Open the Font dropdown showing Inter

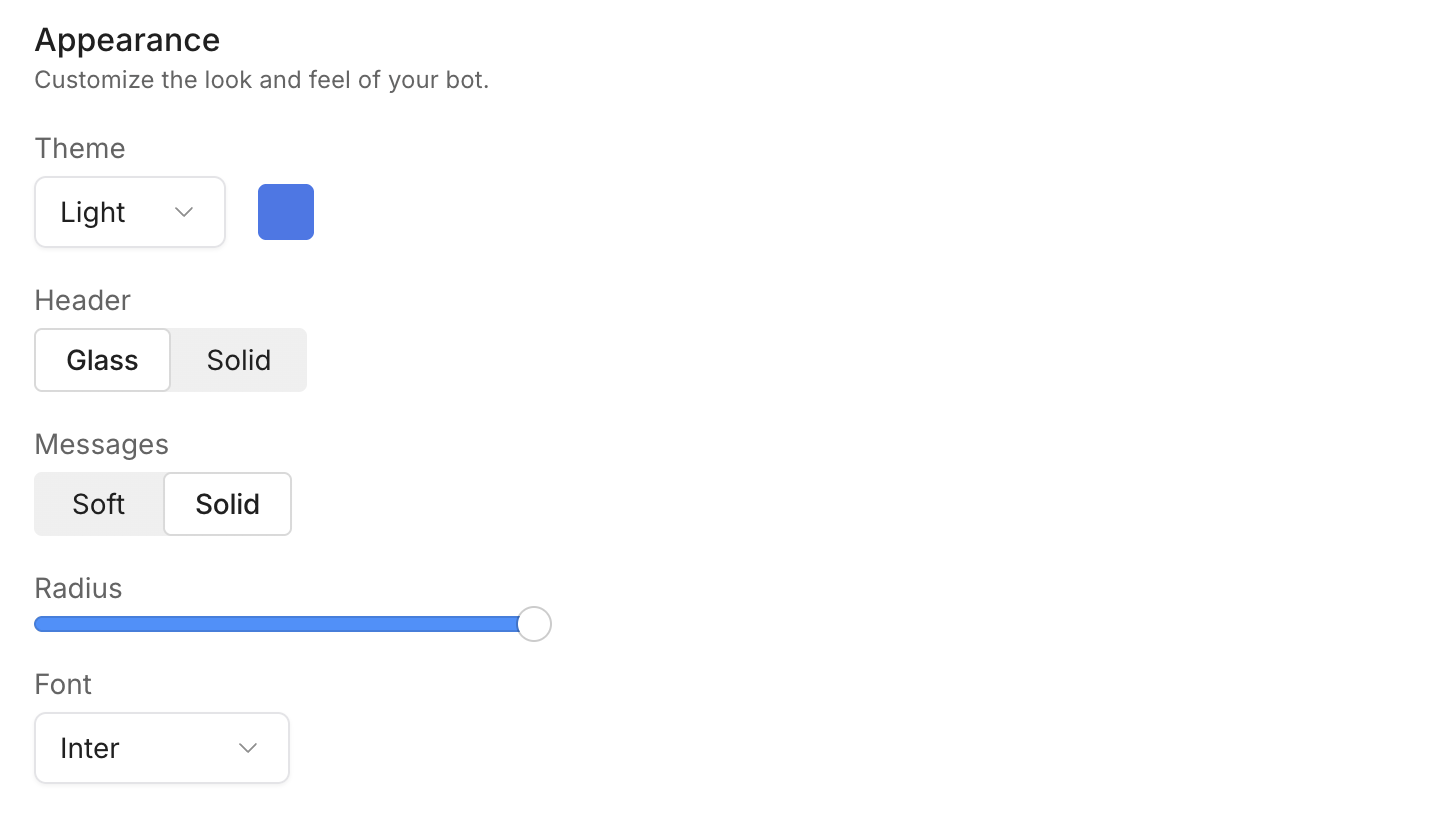click(x=162, y=748)
